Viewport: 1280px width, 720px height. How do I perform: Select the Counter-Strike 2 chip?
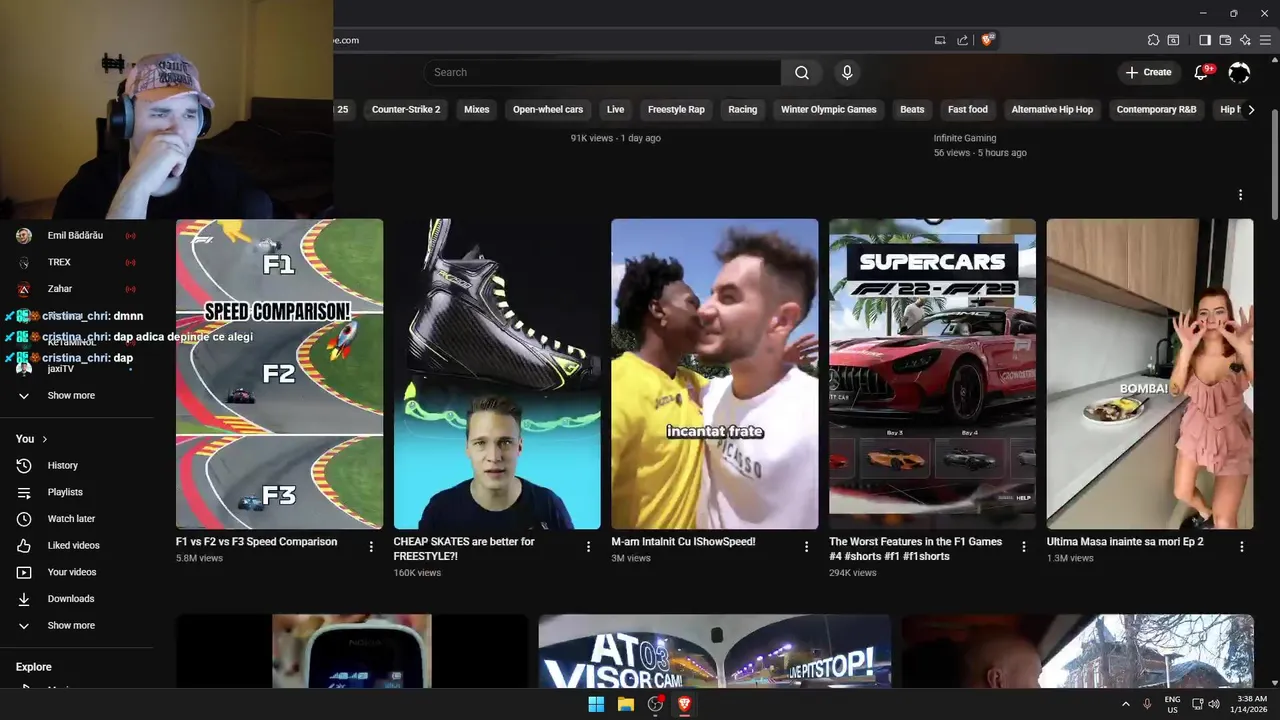(406, 110)
